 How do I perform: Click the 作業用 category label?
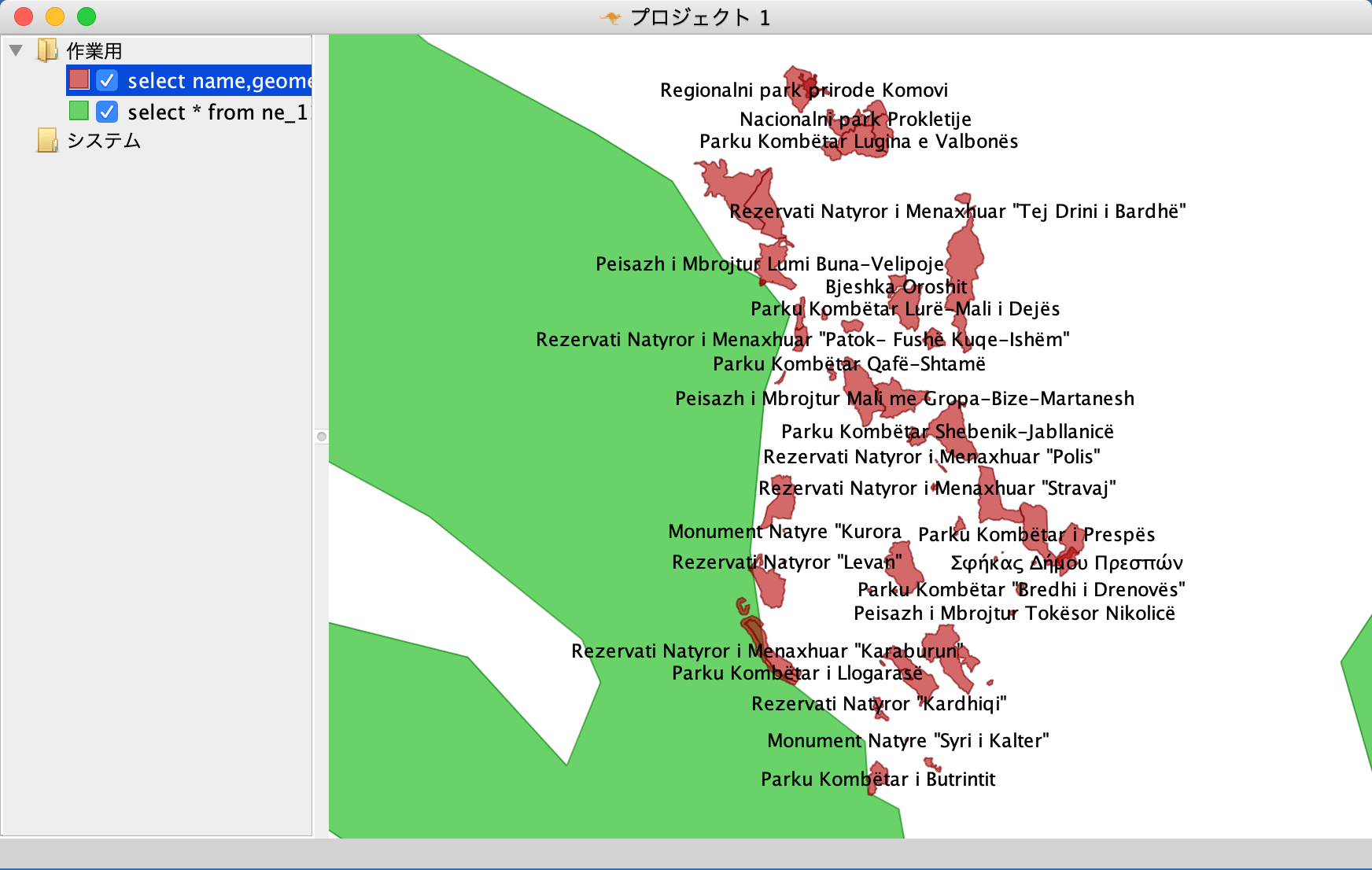coord(94,51)
